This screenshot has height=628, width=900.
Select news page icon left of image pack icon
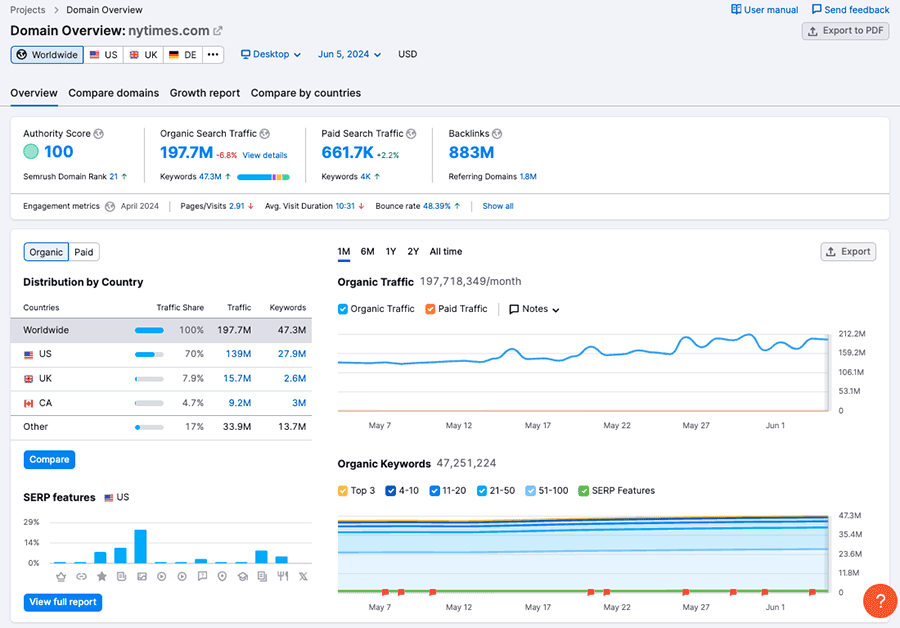point(122,576)
